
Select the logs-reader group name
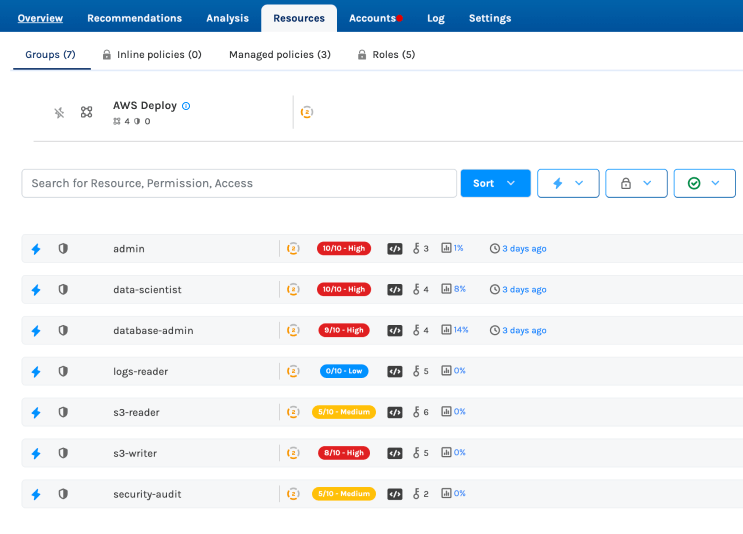click(x=141, y=371)
